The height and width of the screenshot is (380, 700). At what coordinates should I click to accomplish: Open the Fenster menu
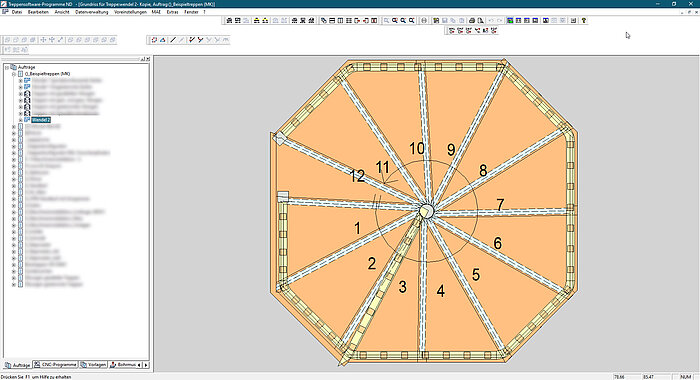coord(191,12)
